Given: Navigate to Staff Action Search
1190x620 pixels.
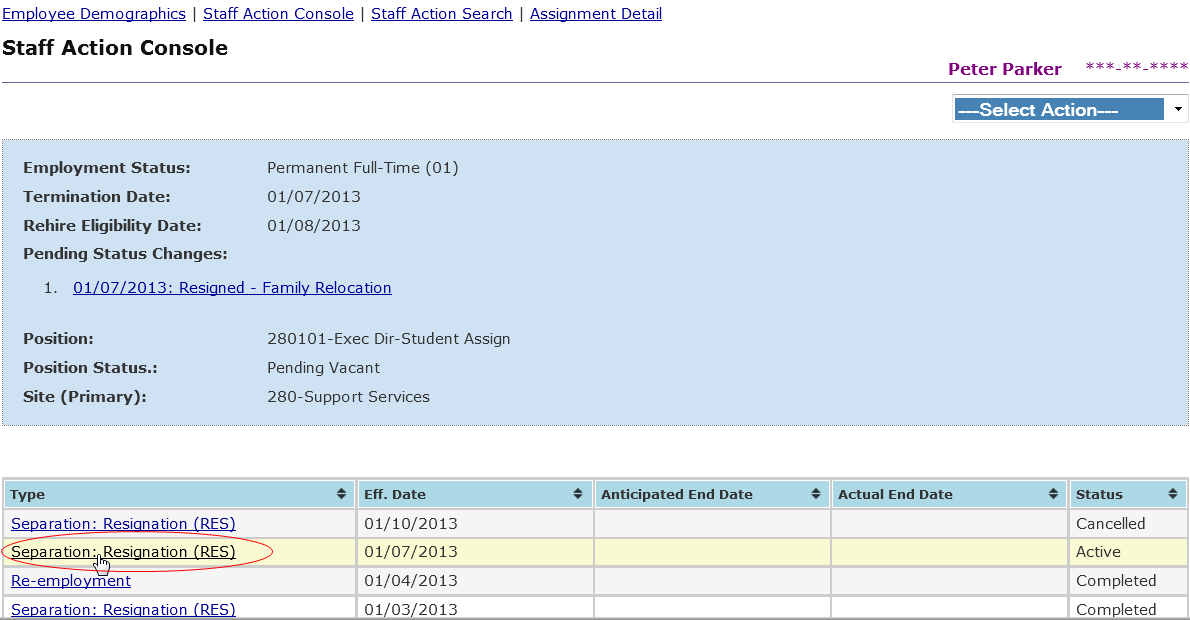Looking at the screenshot, I should click(x=441, y=14).
